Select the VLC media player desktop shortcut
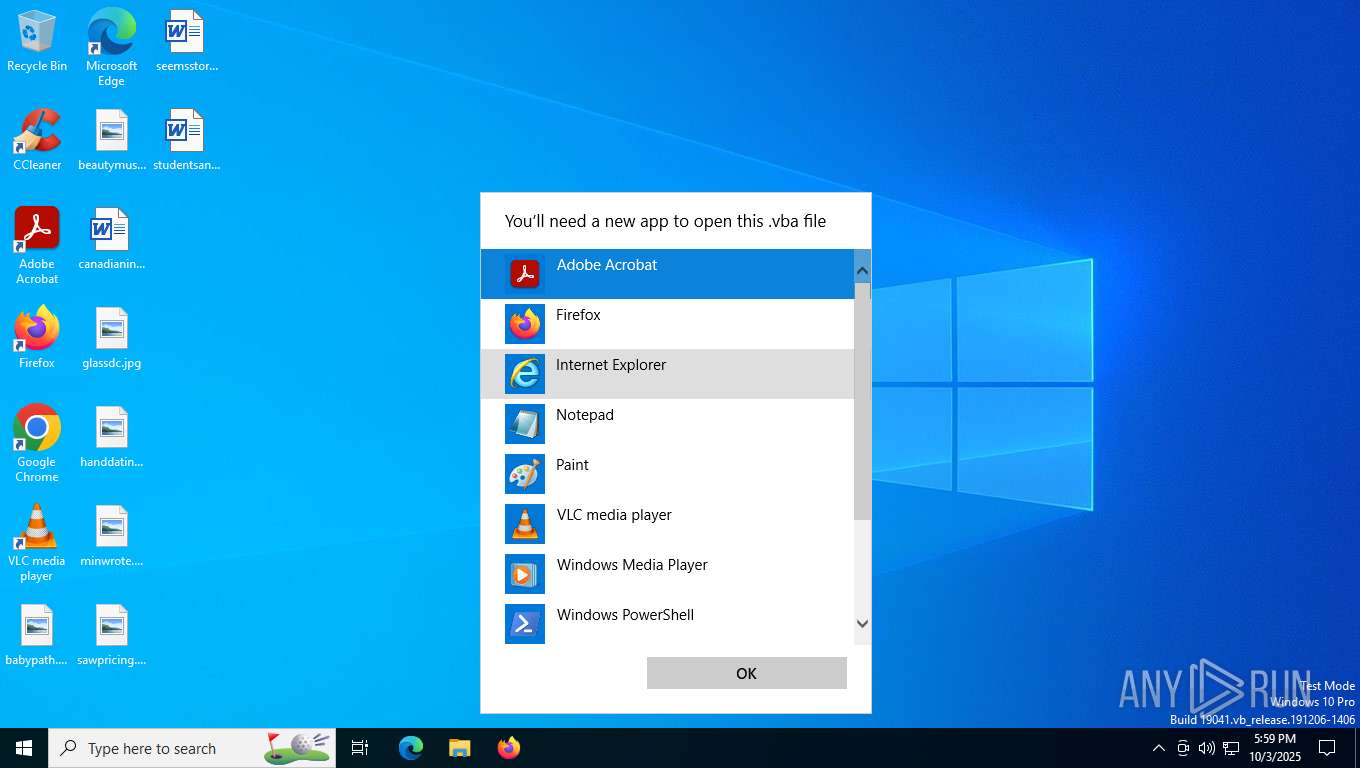The height and width of the screenshot is (768, 1360). (37, 543)
